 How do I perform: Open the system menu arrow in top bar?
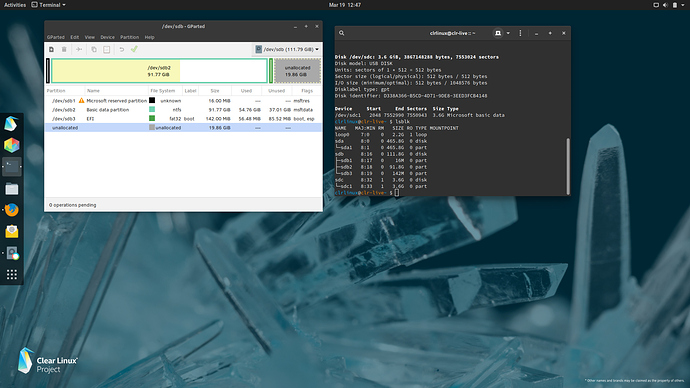[x=684, y=5]
